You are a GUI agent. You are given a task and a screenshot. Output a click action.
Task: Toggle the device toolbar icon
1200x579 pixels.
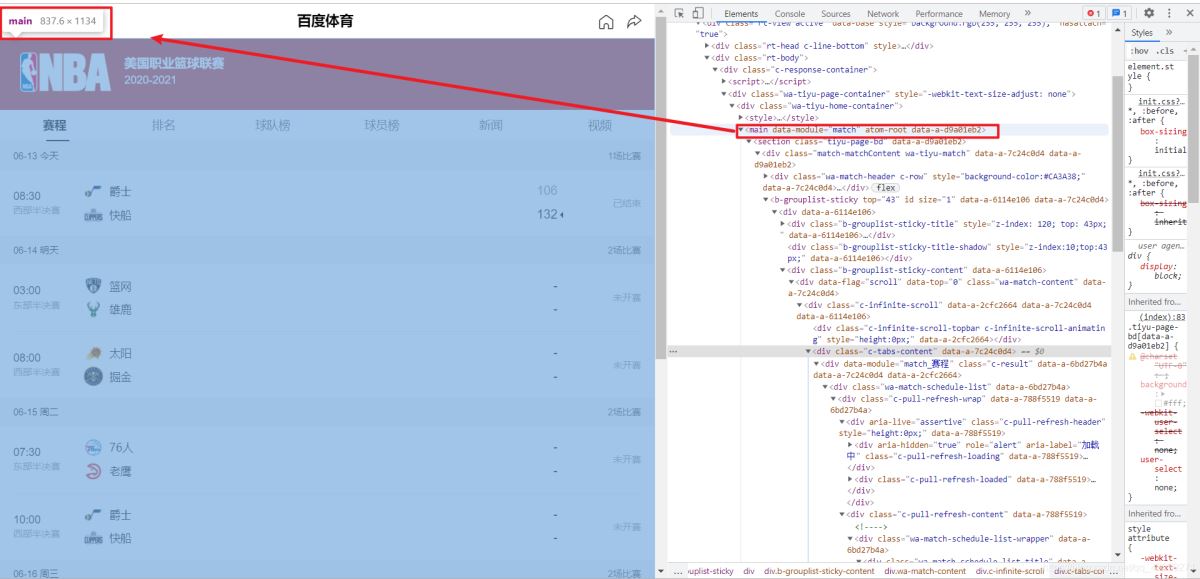coord(696,13)
